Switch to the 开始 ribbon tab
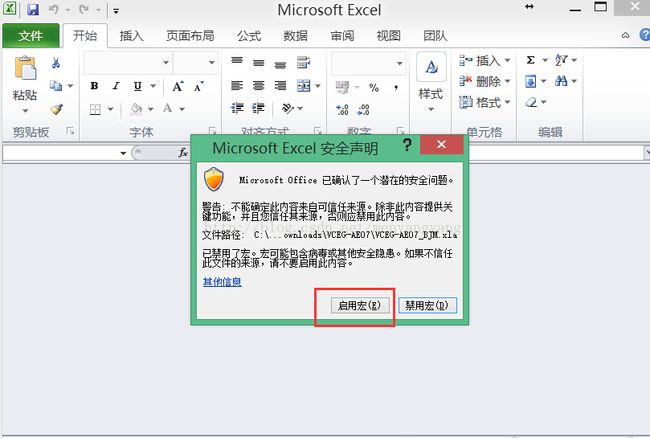The height and width of the screenshot is (438, 650). click(85, 36)
